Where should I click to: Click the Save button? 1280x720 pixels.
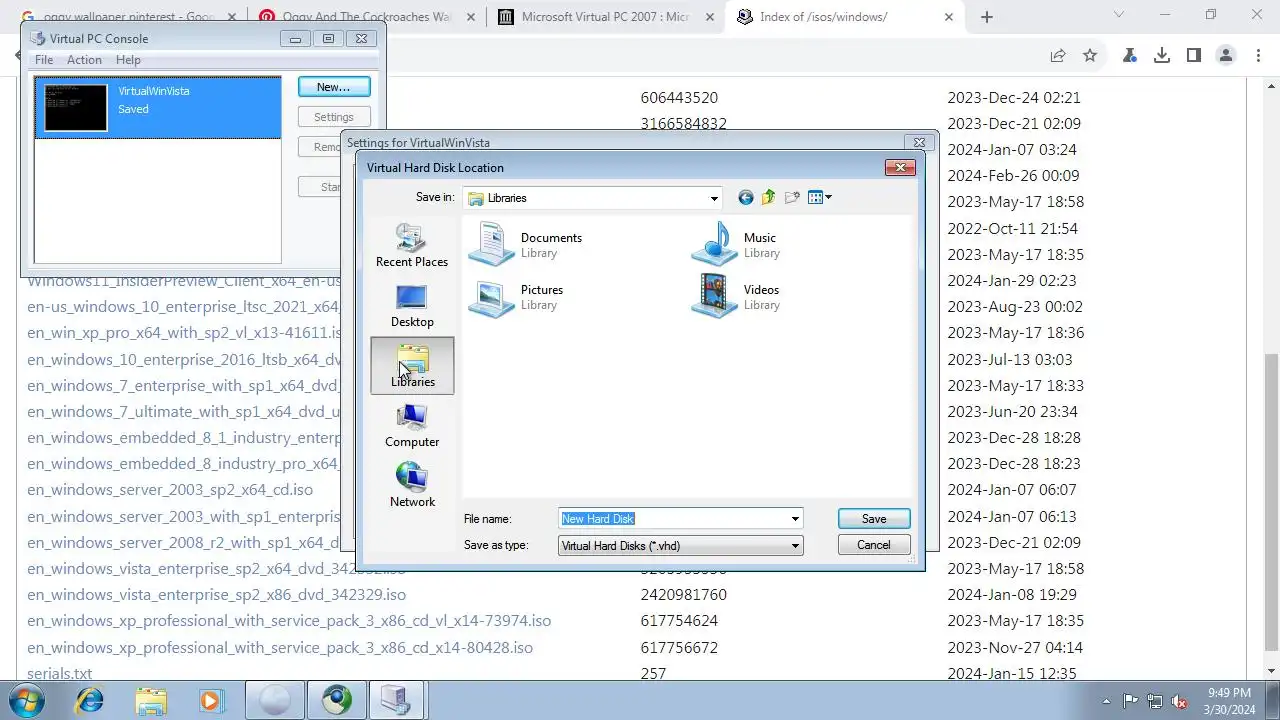pos(874,519)
